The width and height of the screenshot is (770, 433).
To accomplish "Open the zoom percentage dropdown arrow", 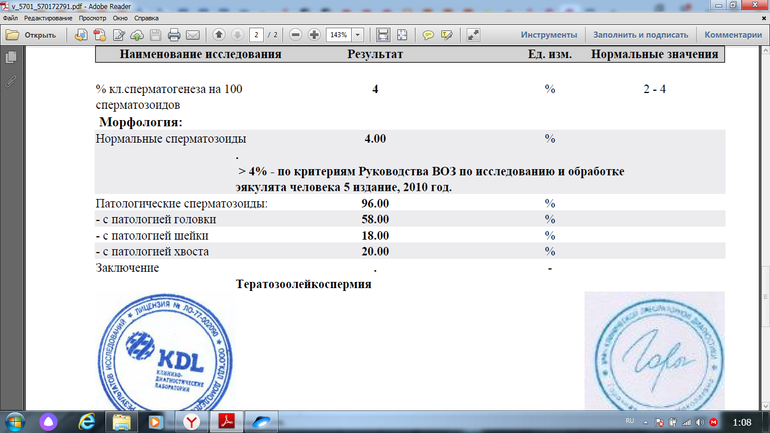I will [358, 35].
